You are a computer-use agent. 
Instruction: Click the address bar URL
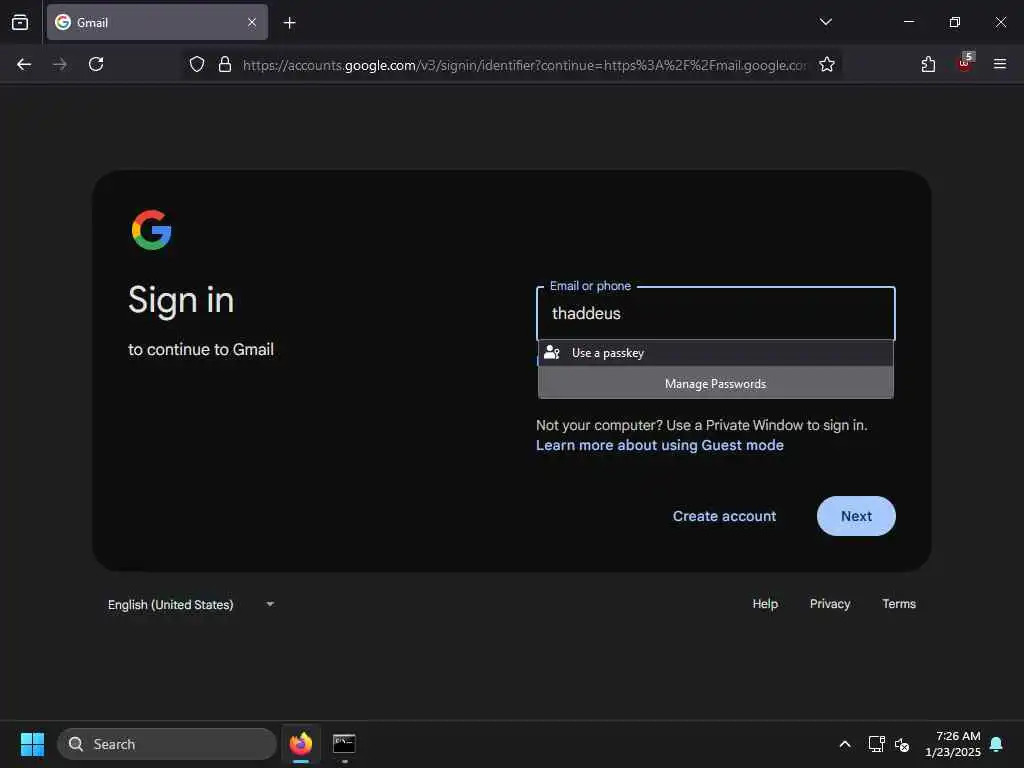click(x=524, y=65)
